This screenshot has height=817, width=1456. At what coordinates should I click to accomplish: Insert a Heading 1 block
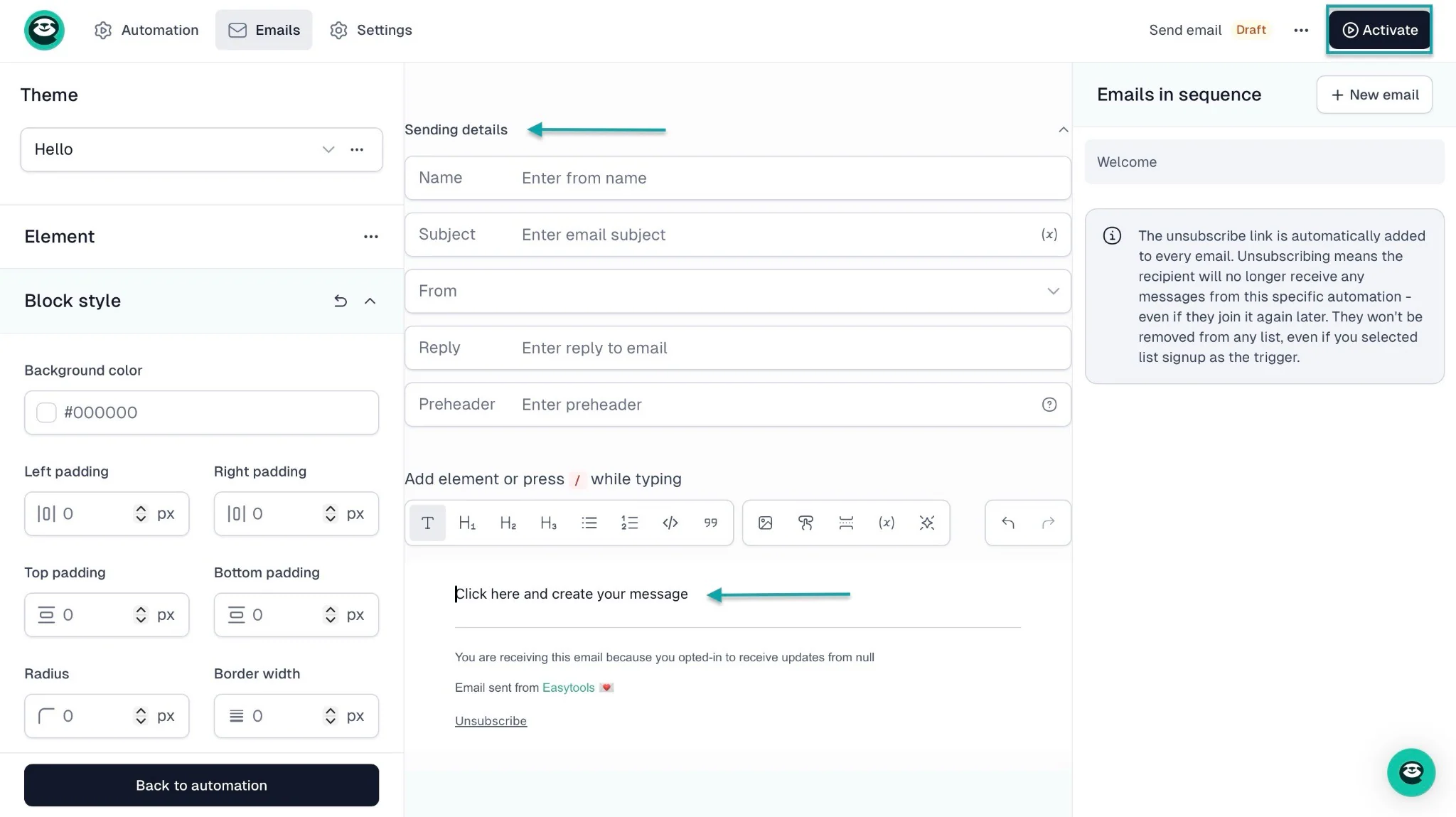[467, 523]
